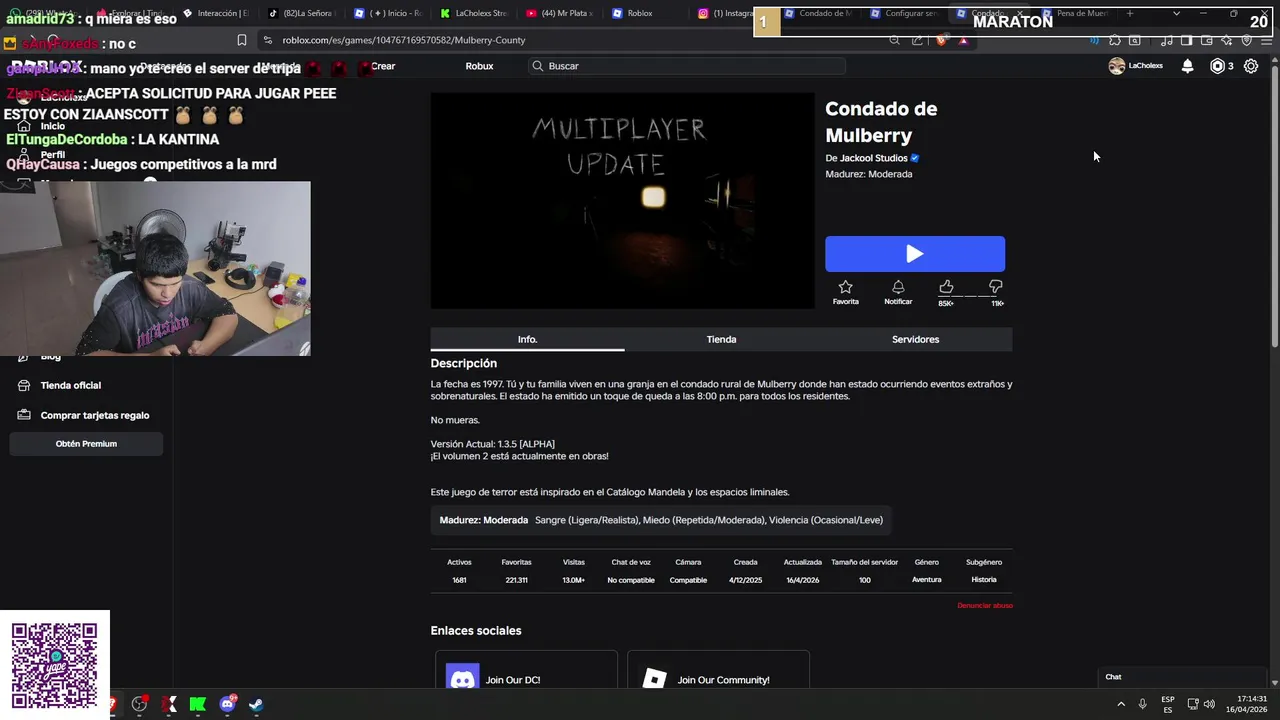Open Roblox settings gear icon
Image resolution: width=1280 pixels, height=720 pixels.
pyautogui.click(x=1251, y=66)
